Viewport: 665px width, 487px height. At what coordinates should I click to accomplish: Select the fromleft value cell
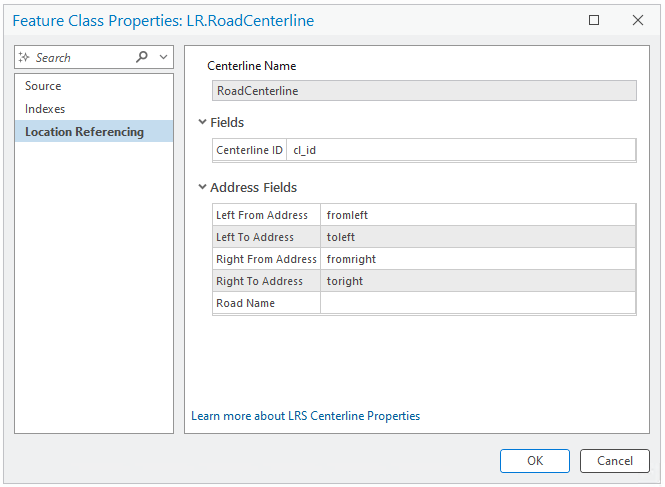(478, 215)
